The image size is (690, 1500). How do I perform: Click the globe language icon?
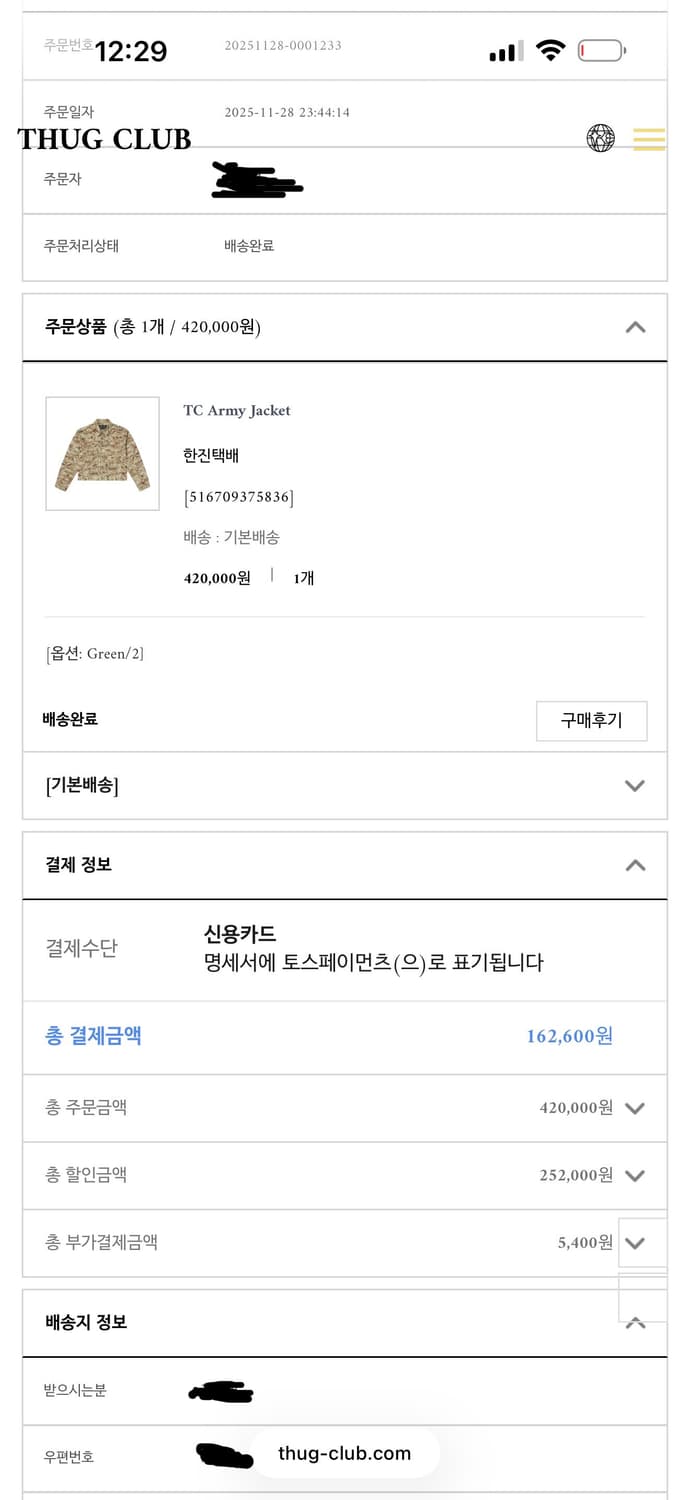pyautogui.click(x=599, y=139)
